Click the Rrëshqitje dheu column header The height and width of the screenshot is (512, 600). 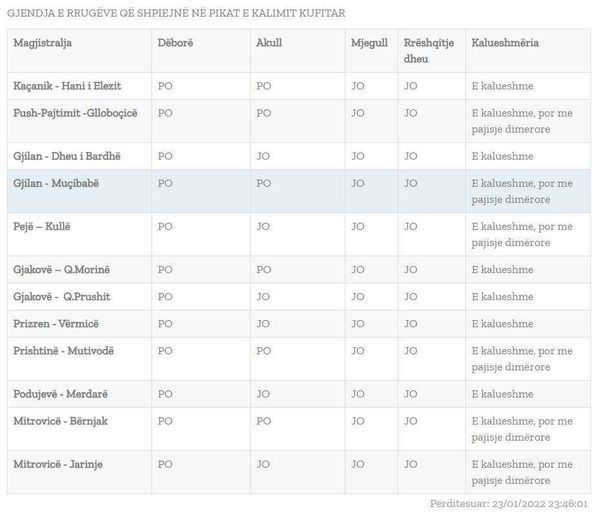coord(429,51)
